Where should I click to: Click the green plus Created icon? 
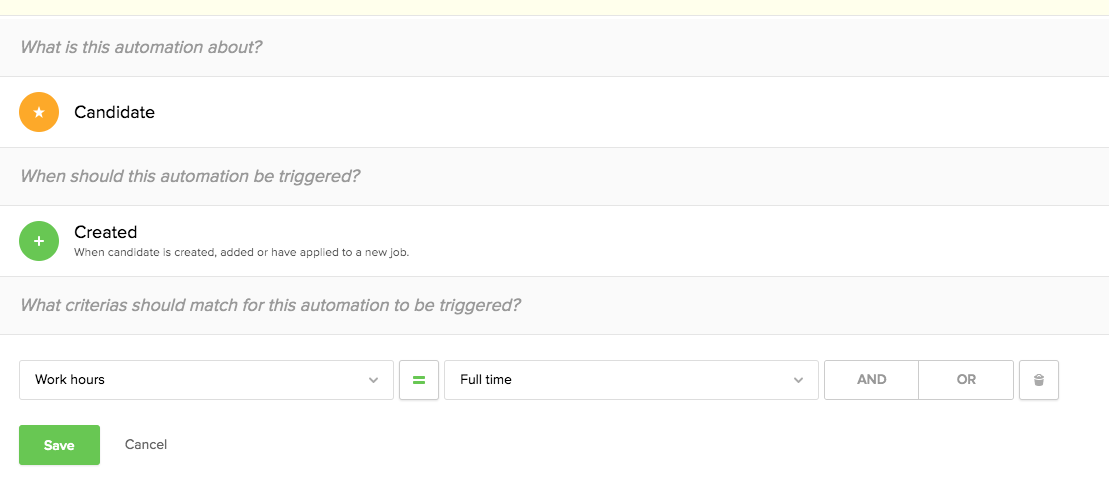click(x=39, y=241)
